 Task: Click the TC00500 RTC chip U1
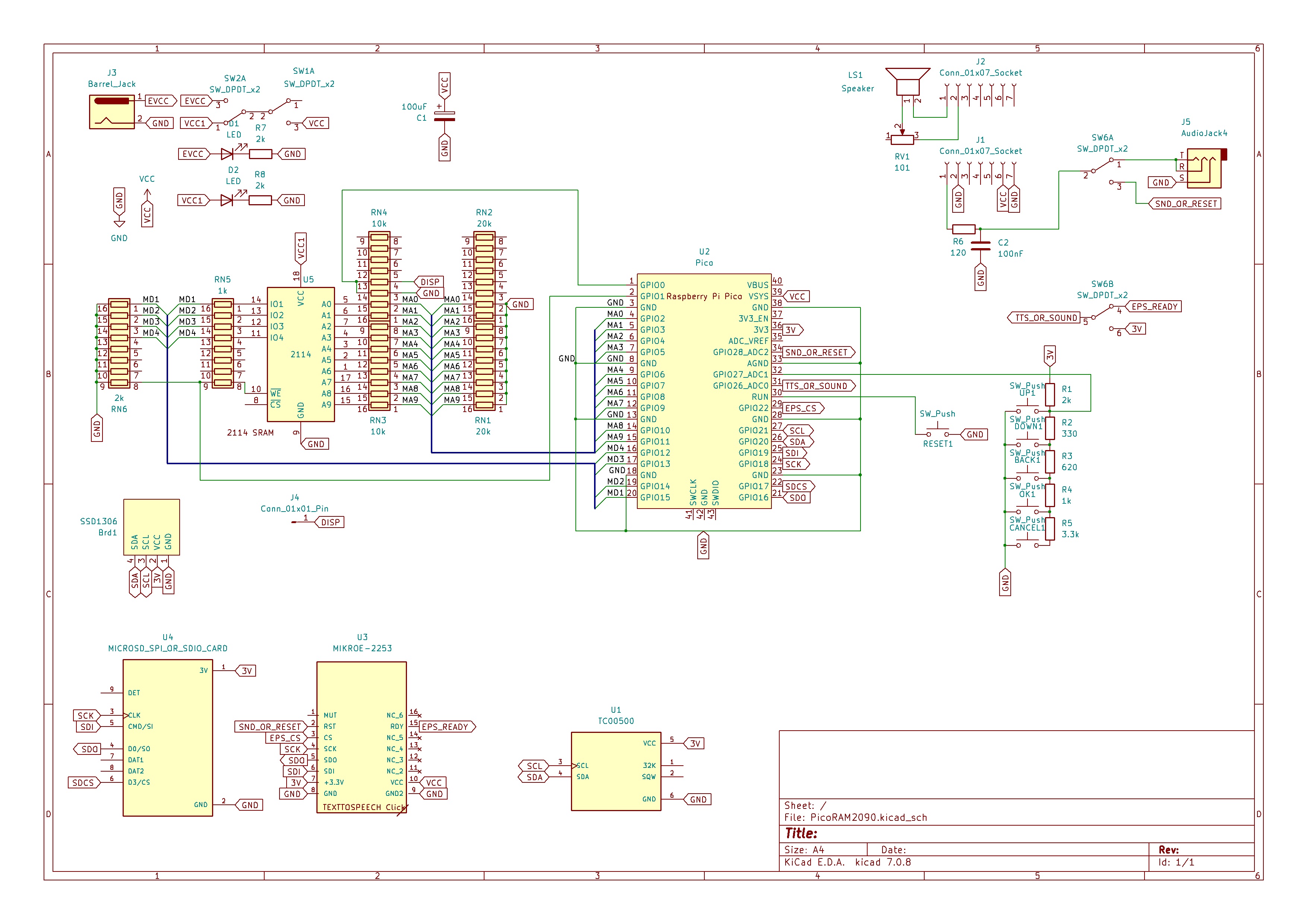click(x=616, y=771)
